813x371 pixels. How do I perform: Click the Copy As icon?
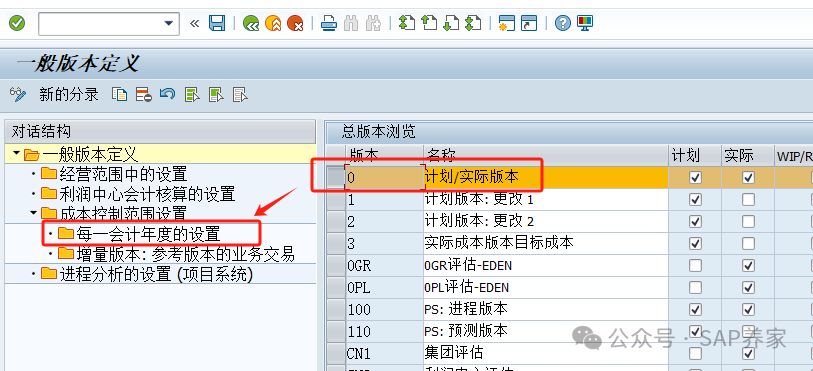(x=120, y=94)
